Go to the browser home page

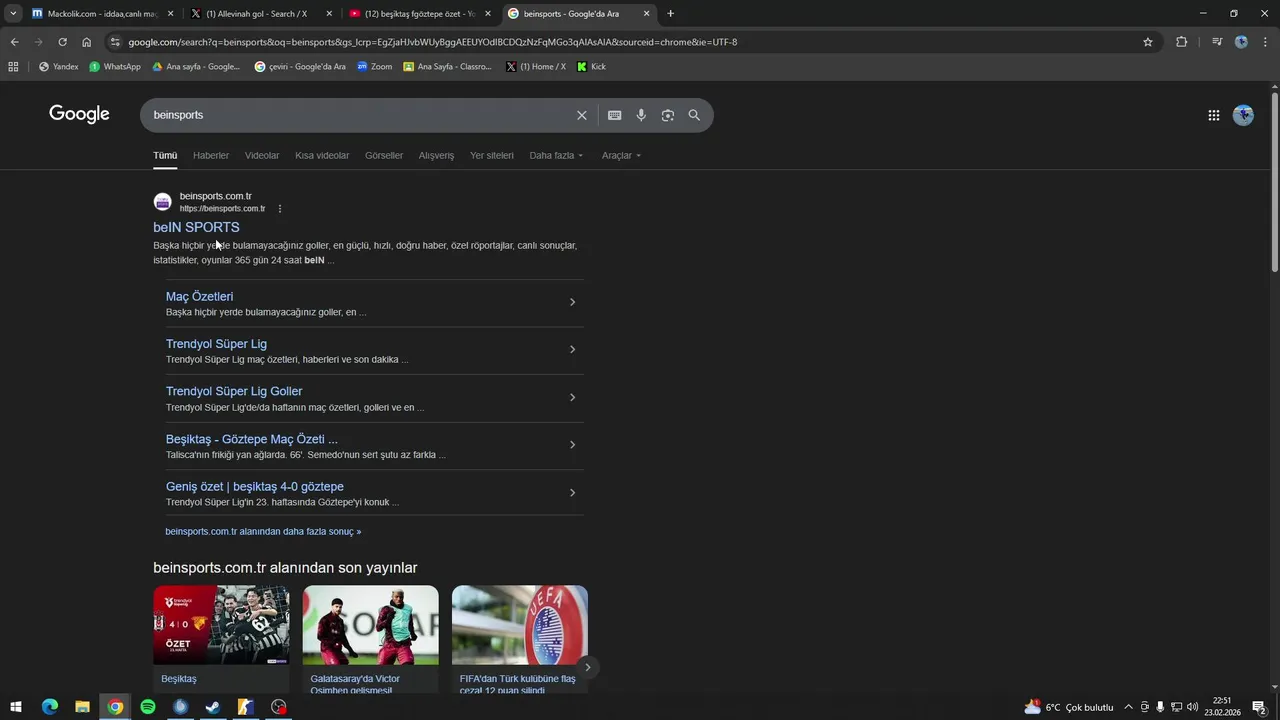pyautogui.click(x=86, y=42)
